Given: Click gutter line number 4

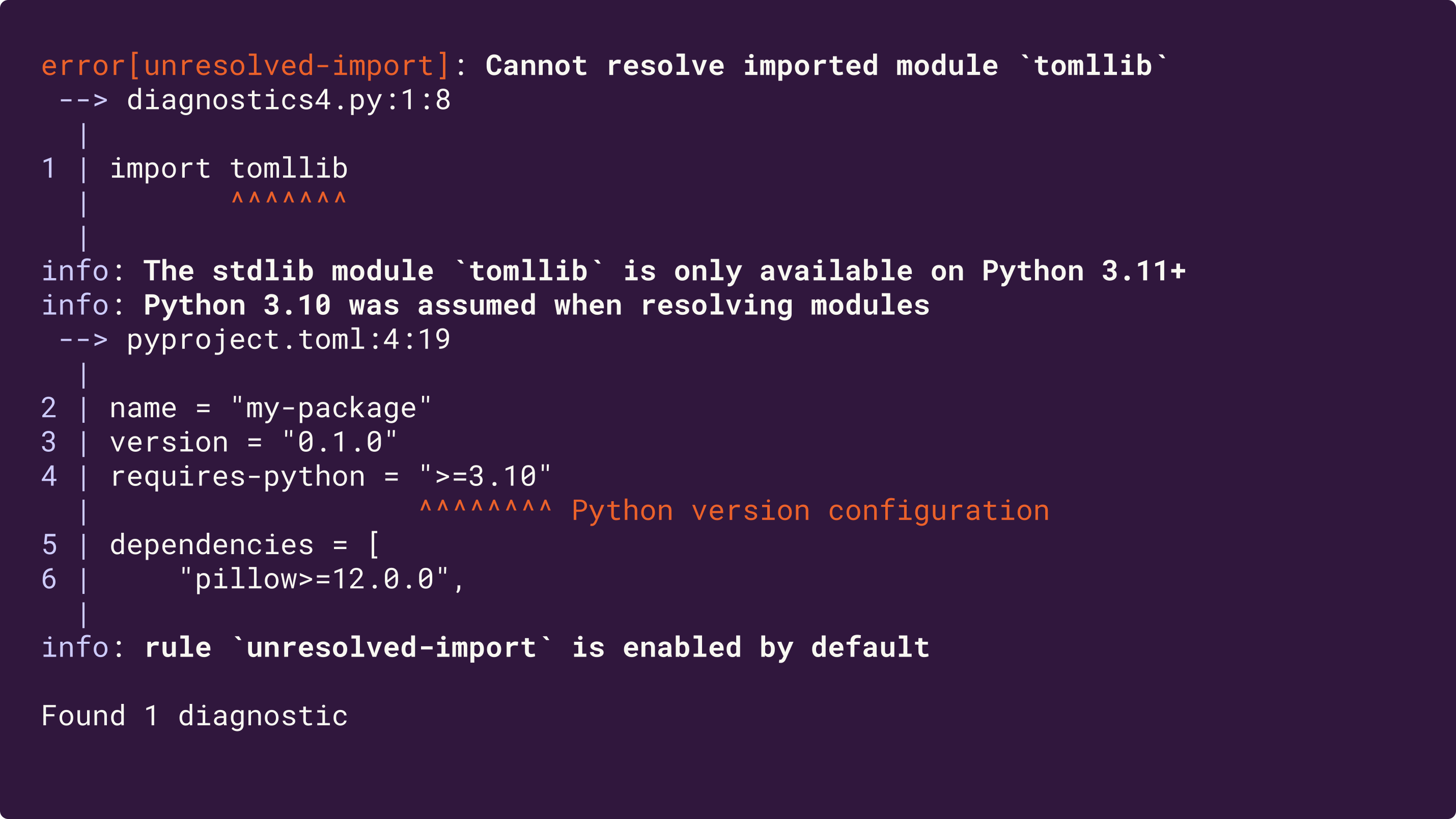Looking at the screenshot, I should 49,477.
